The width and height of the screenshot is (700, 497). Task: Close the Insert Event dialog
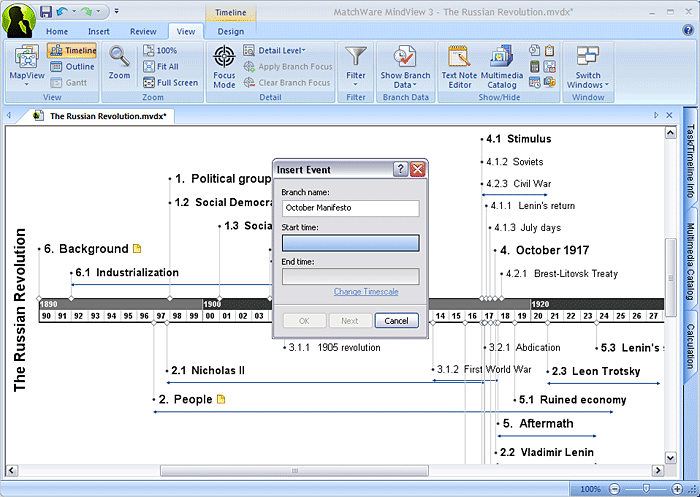(417, 169)
